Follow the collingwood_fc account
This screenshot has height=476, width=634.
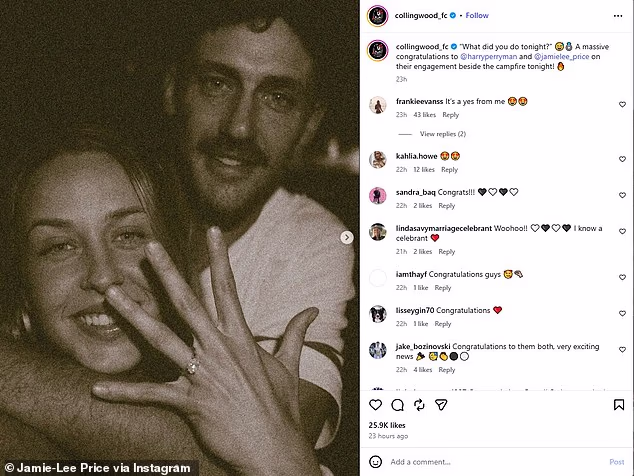[477, 16]
